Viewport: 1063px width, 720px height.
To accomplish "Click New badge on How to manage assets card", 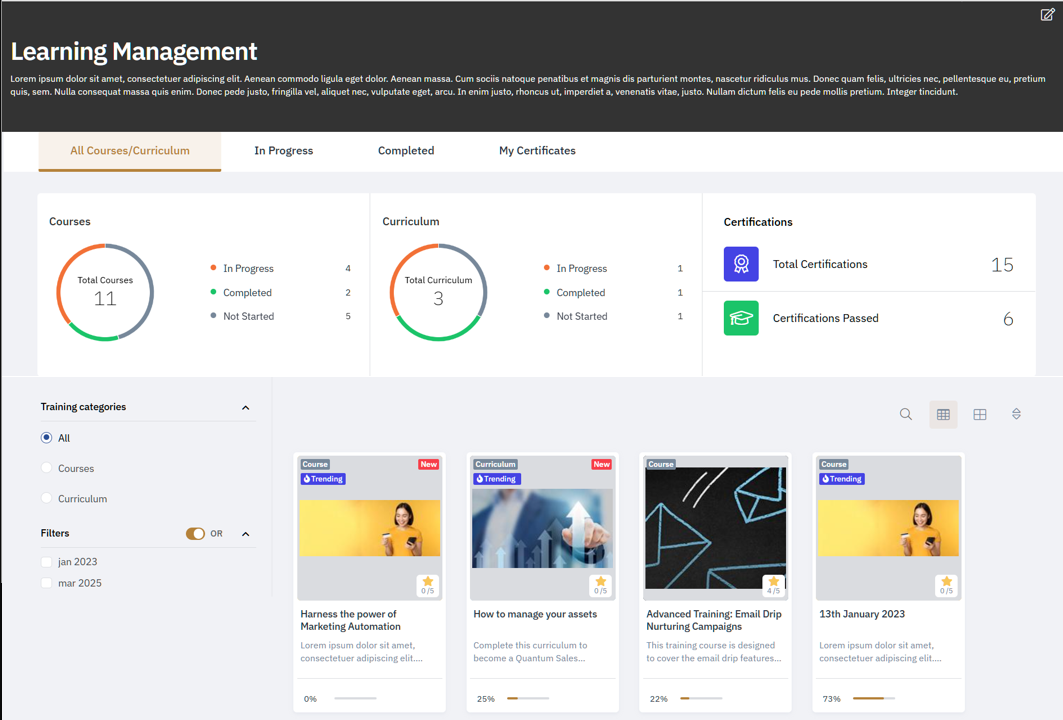I will point(601,464).
